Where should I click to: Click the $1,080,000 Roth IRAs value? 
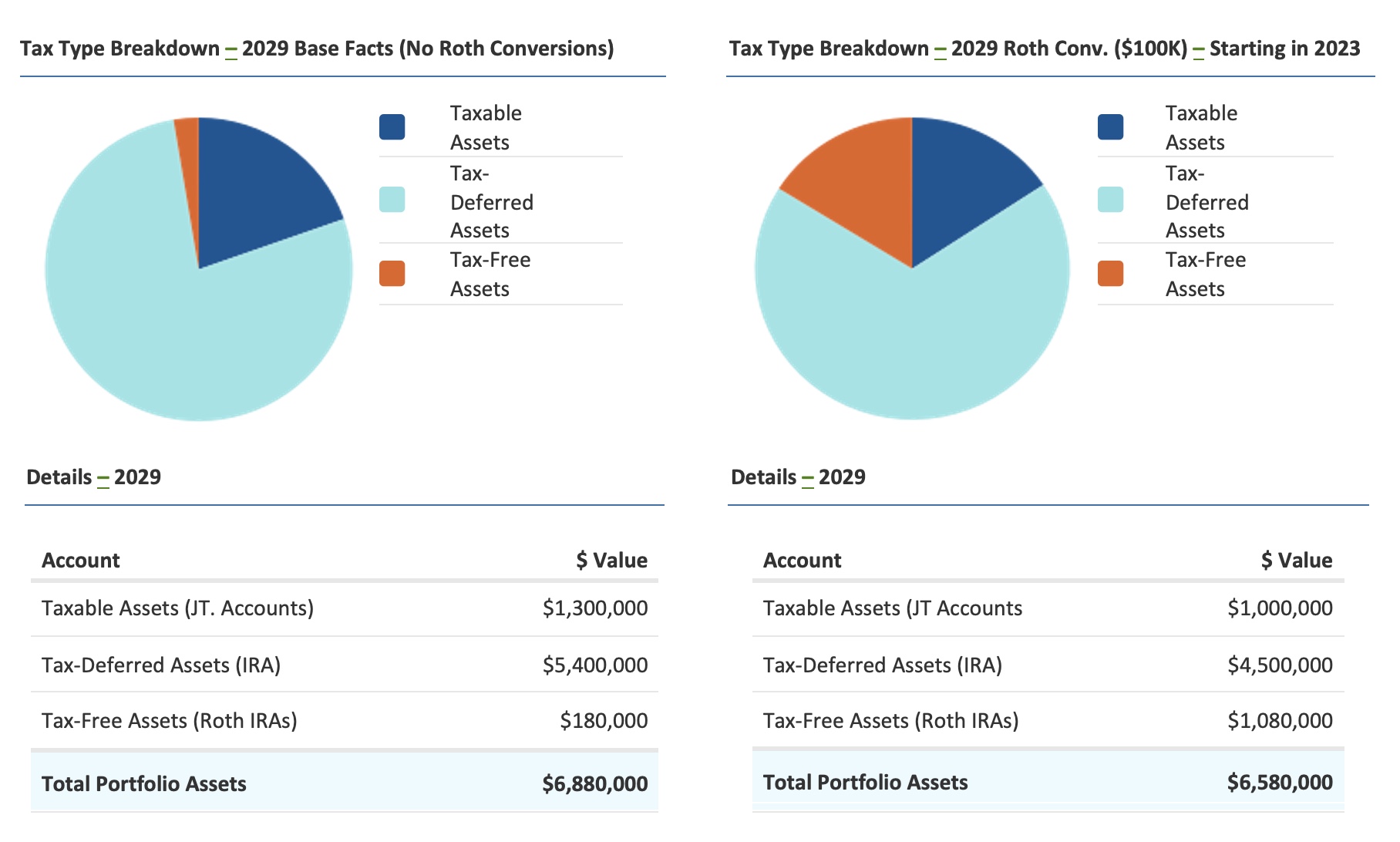pos(1280,721)
